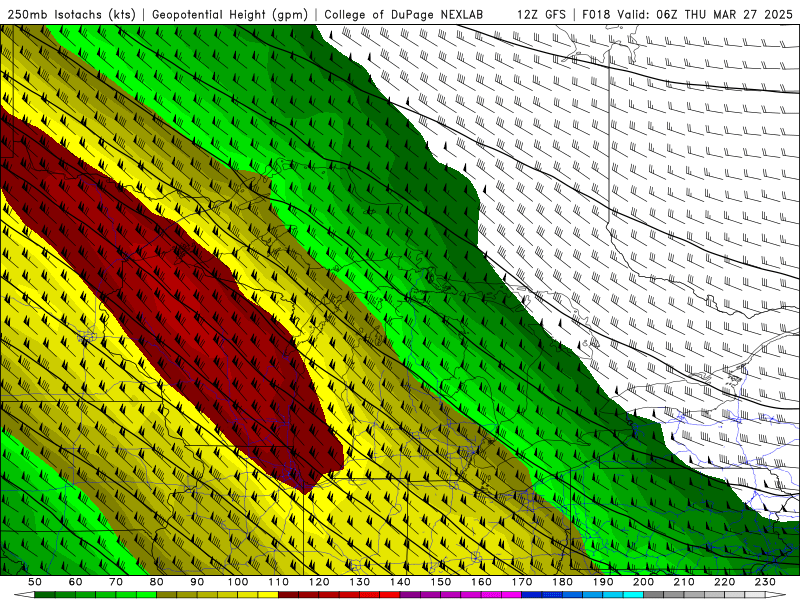Click the darkest red swatch right after 110

point(288,595)
